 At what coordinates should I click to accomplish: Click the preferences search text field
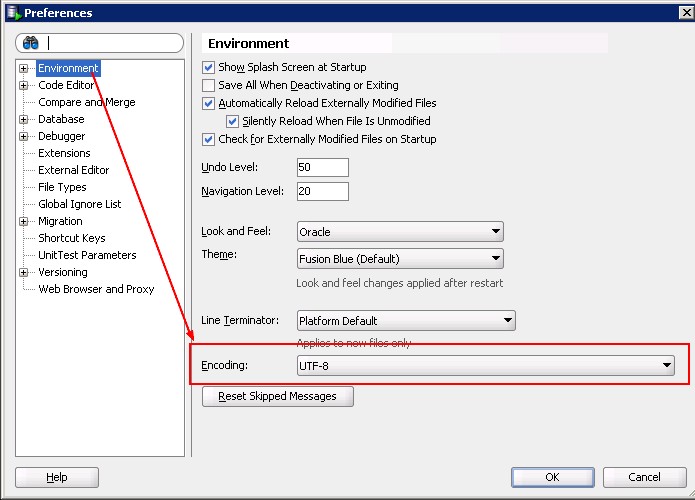112,44
